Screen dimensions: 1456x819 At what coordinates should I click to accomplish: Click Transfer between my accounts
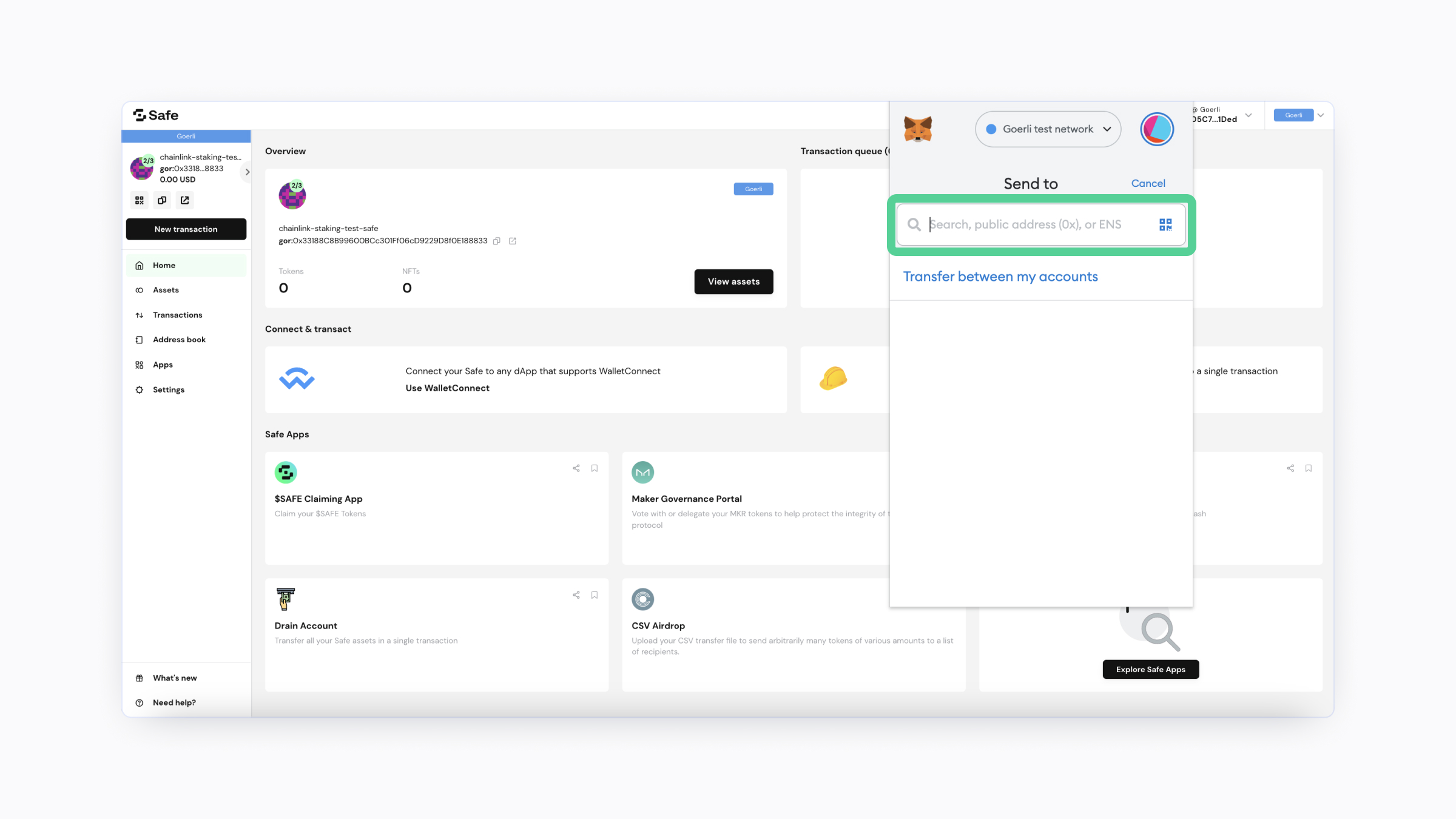(x=1000, y=277)
